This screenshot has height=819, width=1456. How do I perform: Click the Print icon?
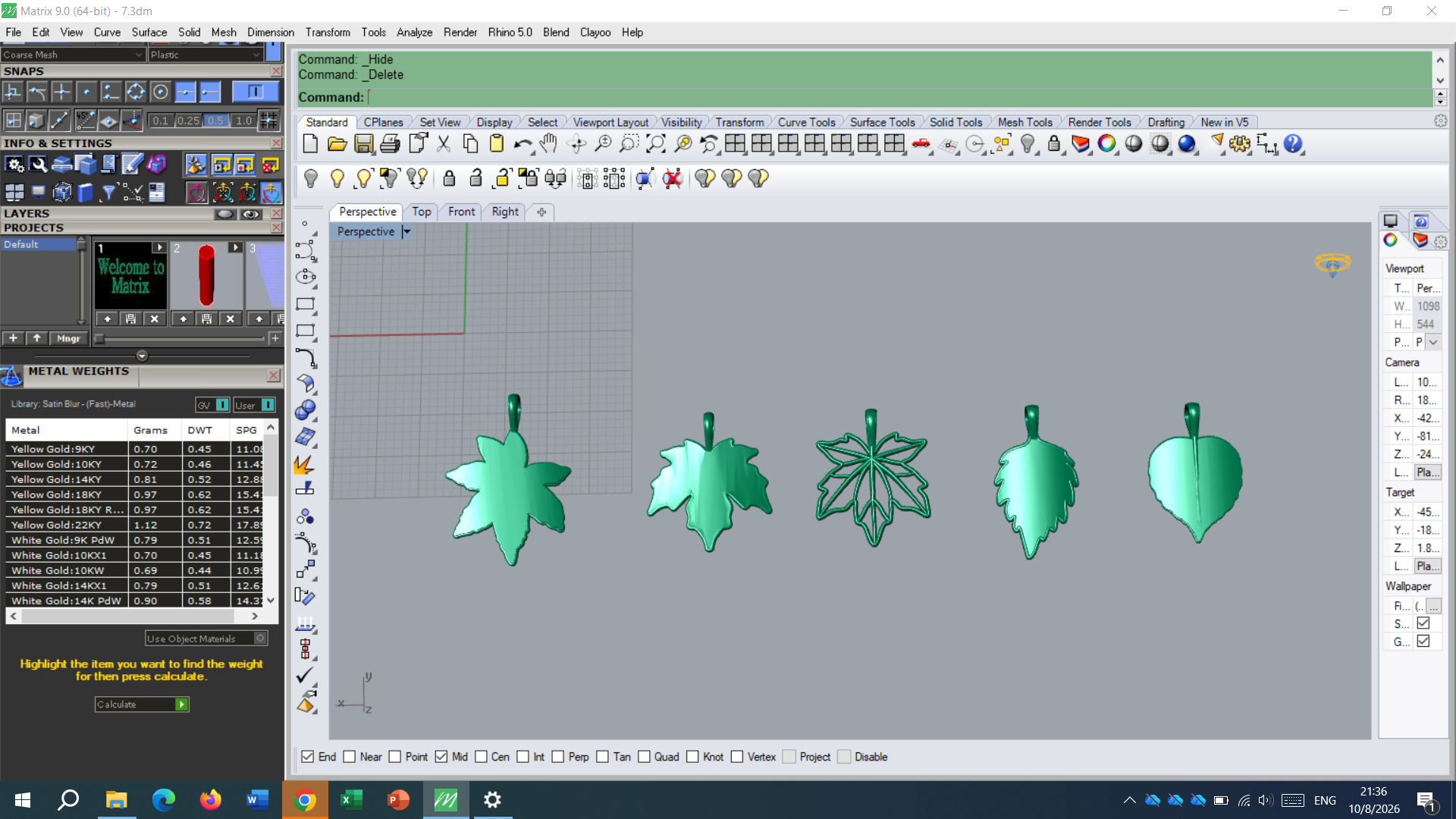click(391, 144)
